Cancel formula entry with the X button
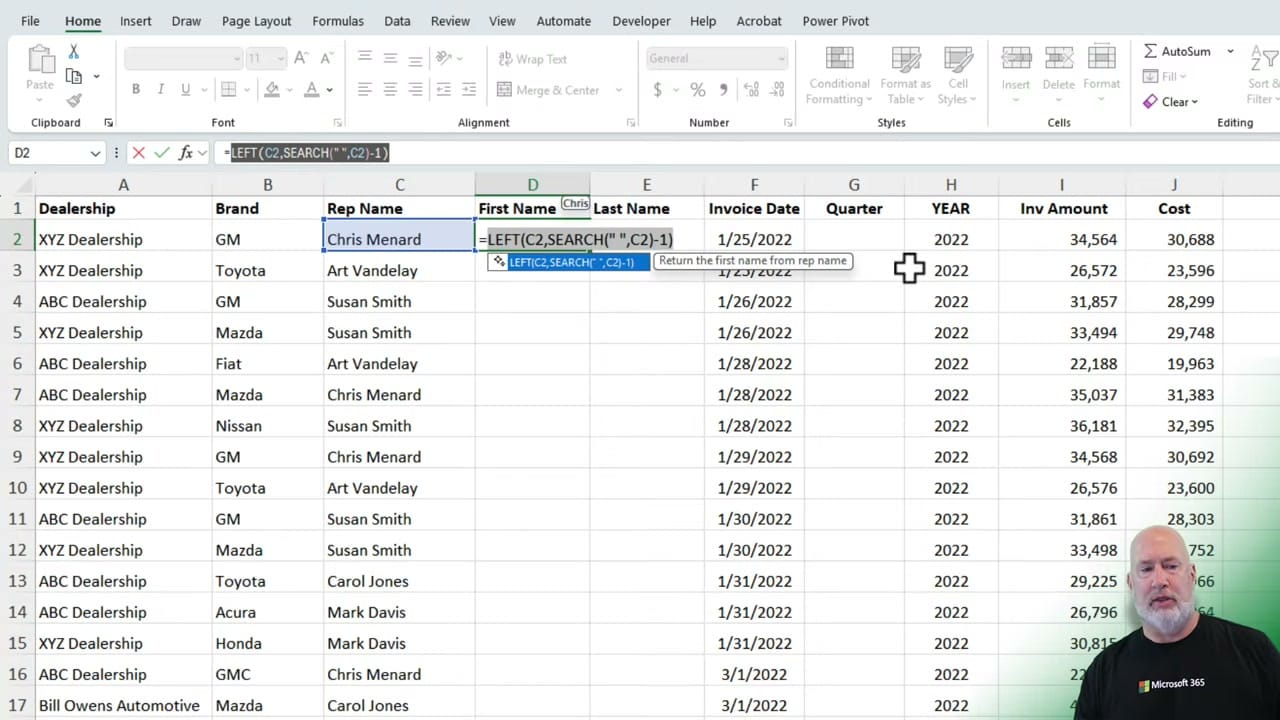 tap(139, 152)
